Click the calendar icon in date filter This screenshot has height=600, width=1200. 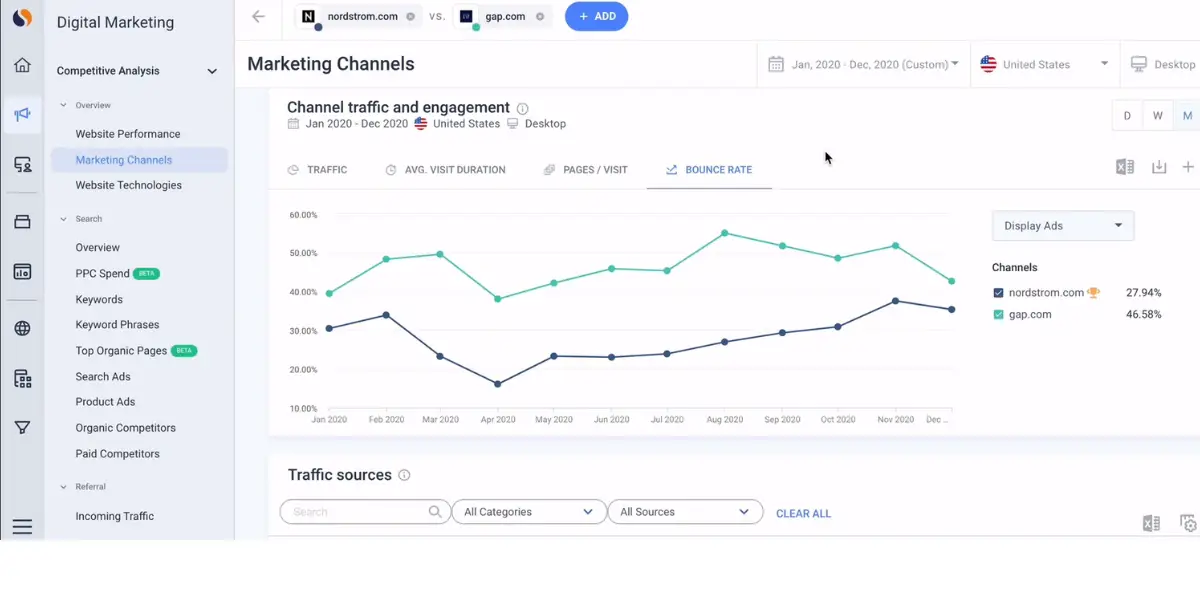pyautogui.click(x=775, y=64)
